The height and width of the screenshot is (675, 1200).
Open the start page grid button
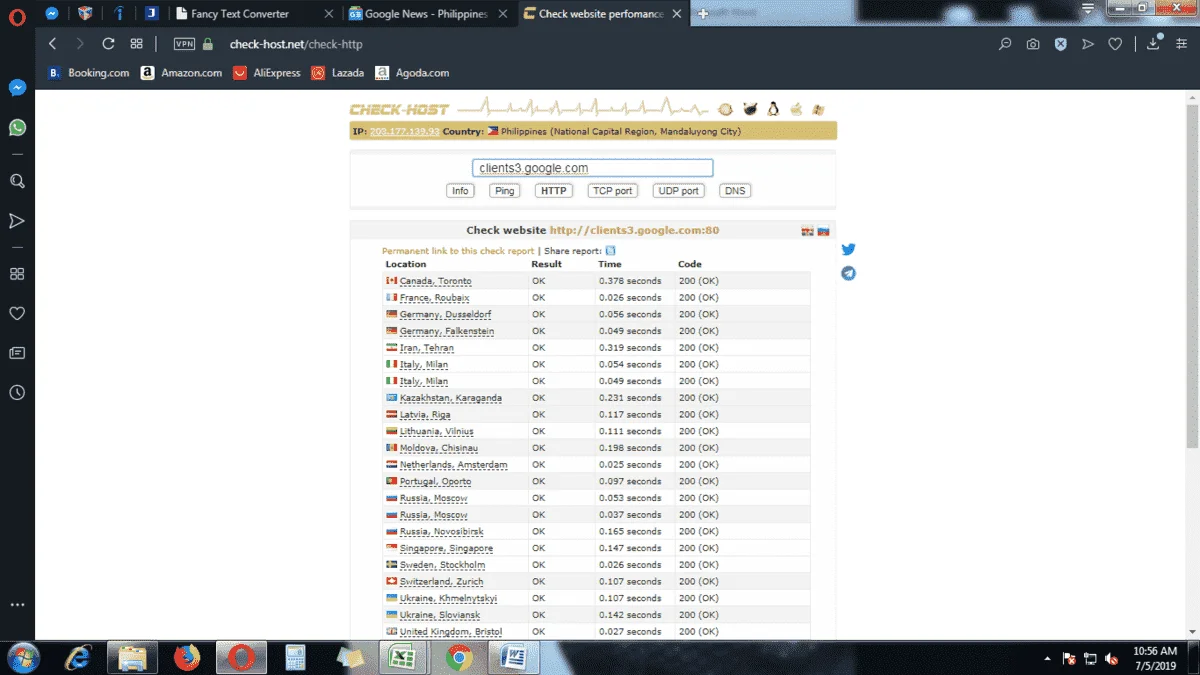(x=137, y=44)
